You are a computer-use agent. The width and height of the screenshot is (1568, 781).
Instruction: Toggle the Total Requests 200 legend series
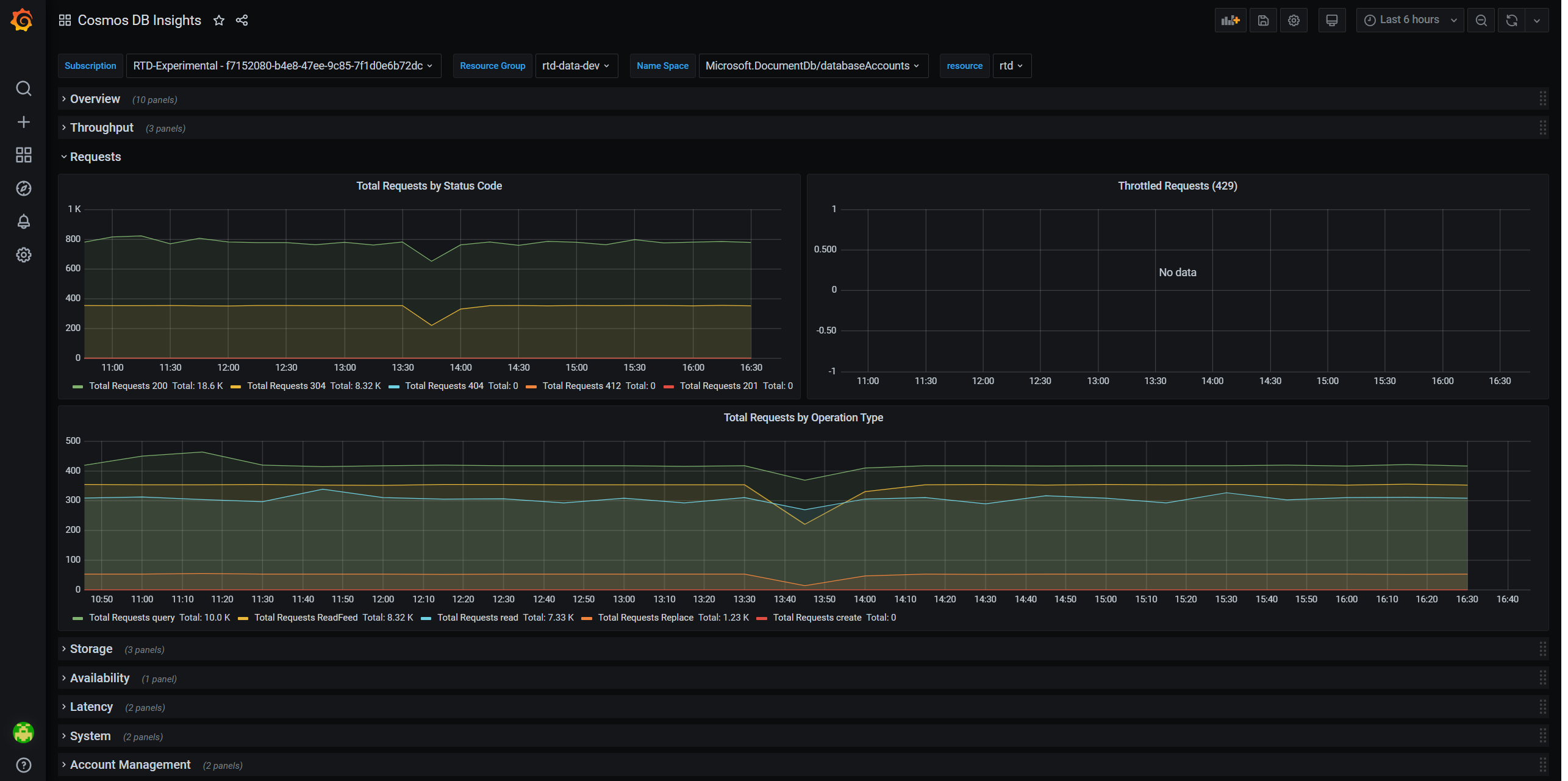point(128,386)
